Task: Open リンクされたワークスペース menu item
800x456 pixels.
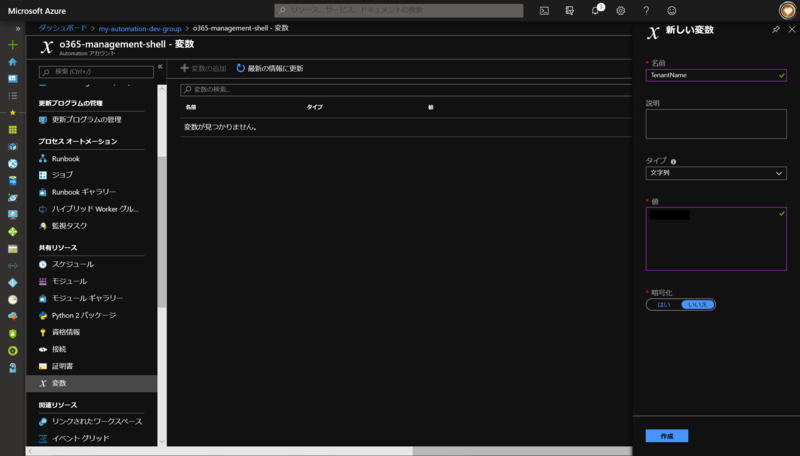Action: pyautogui.click(x=92, y=422)
